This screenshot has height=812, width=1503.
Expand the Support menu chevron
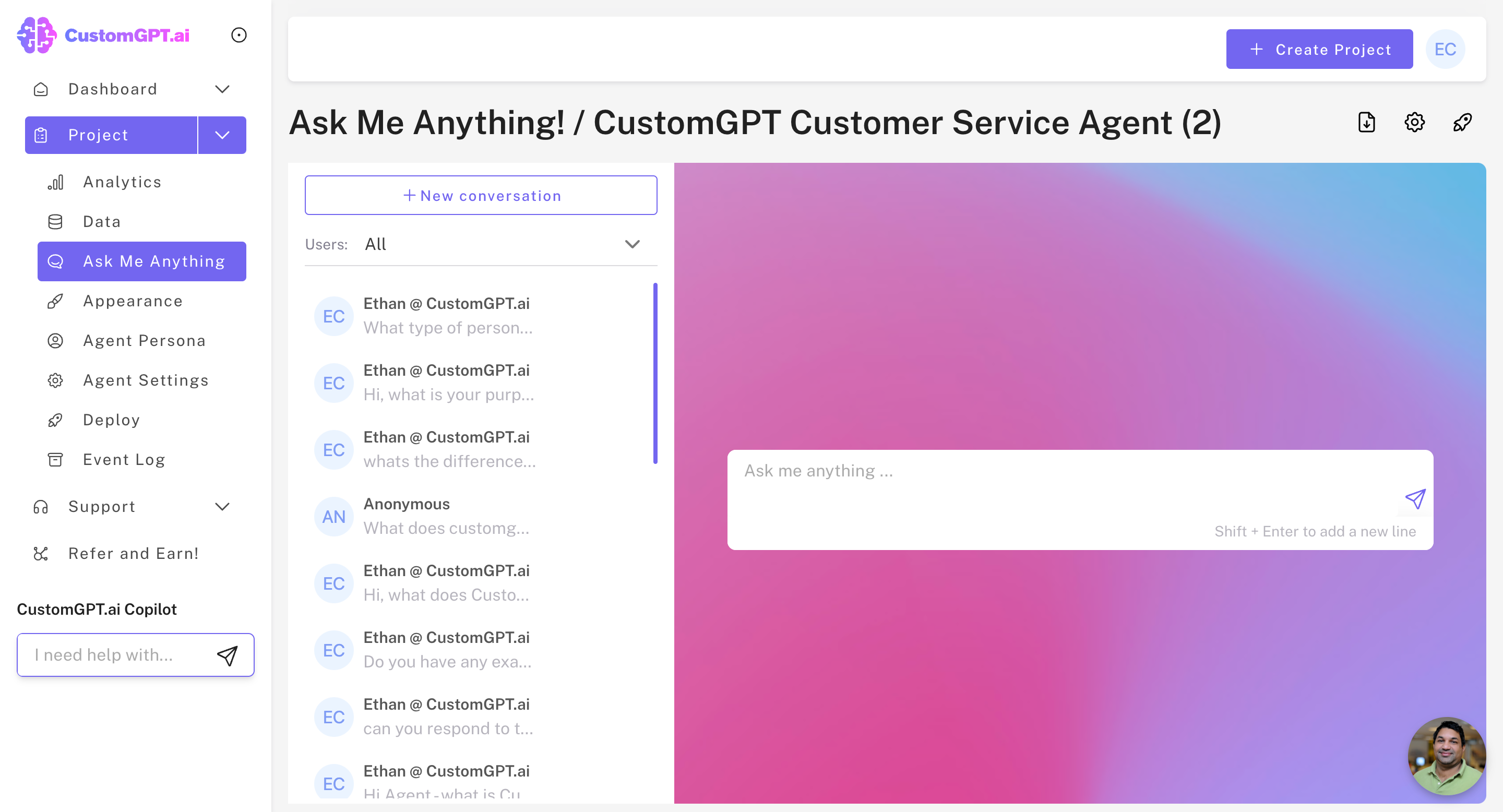pos(222,507)
